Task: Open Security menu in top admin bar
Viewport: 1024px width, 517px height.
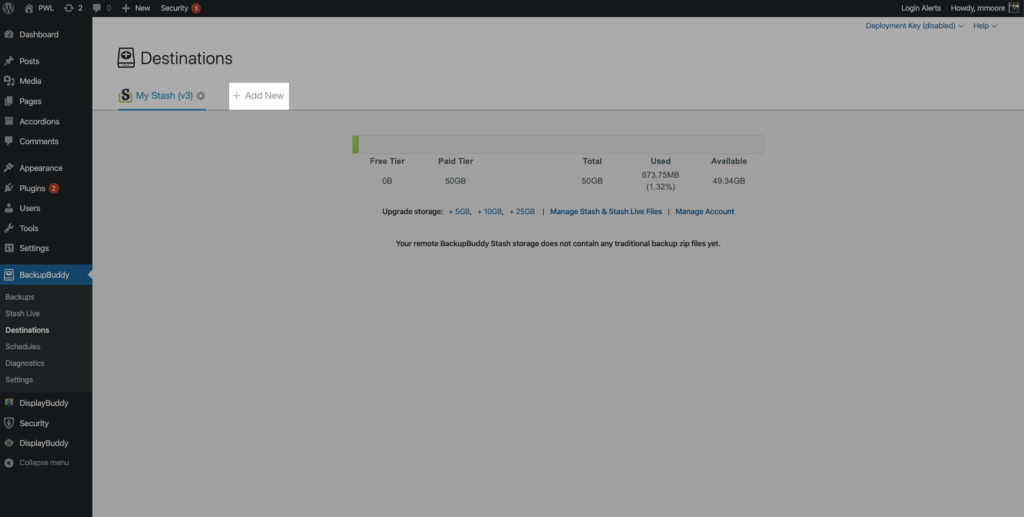Action: point(180,8)
